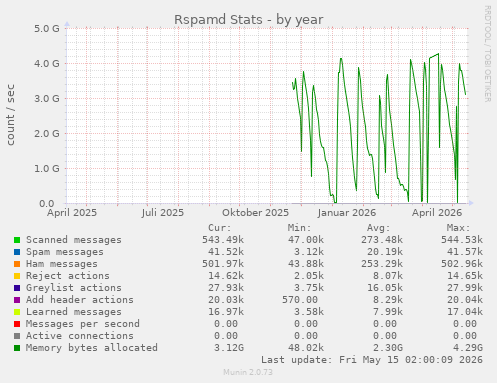The width and height of the screenshot is (497, 383).
Task: Click the Active connections gray legend swatch
Action: tap(17, 336)
